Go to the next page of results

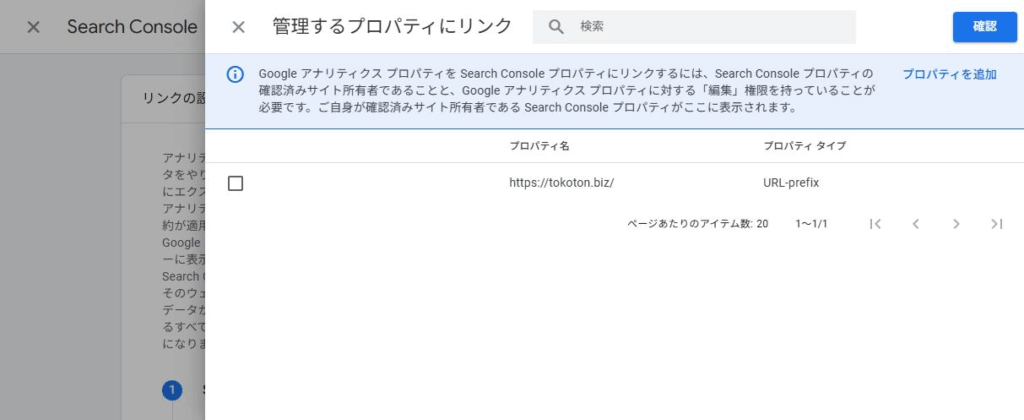coord(956,224)
